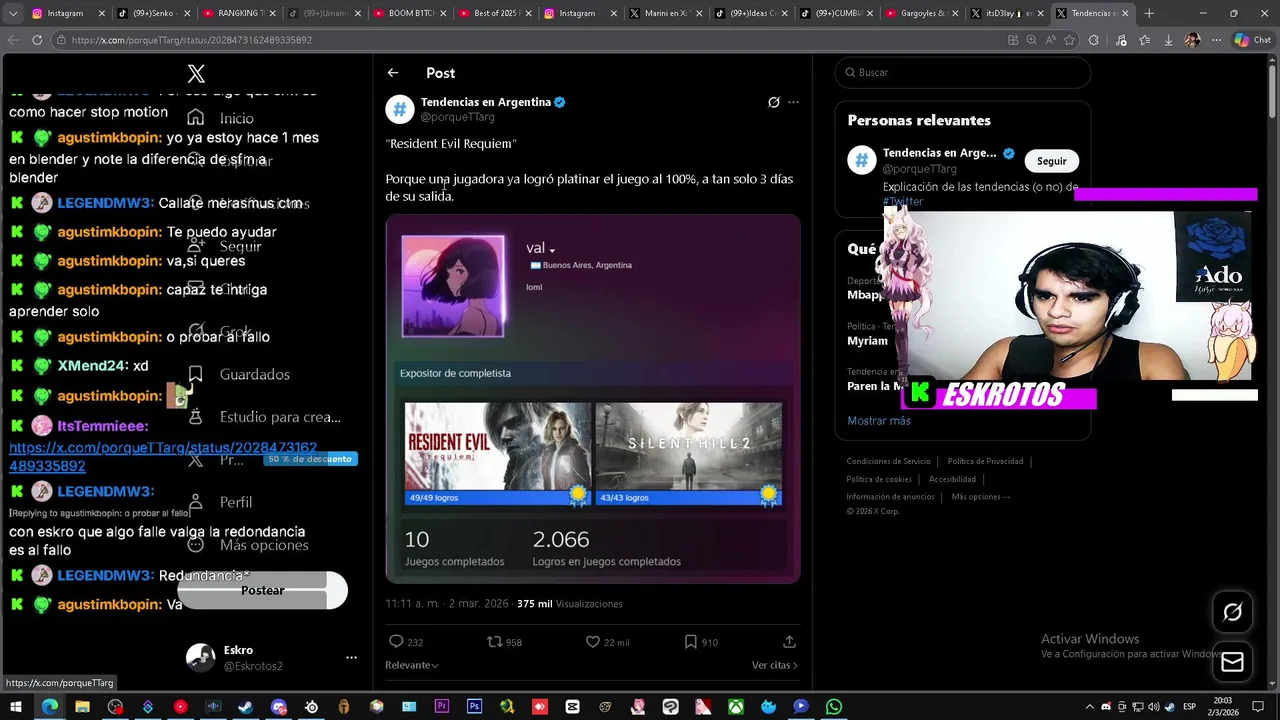Viewport: 1280px width, 720px height.
Task: Click the Postear button
Action: [262, 590]
